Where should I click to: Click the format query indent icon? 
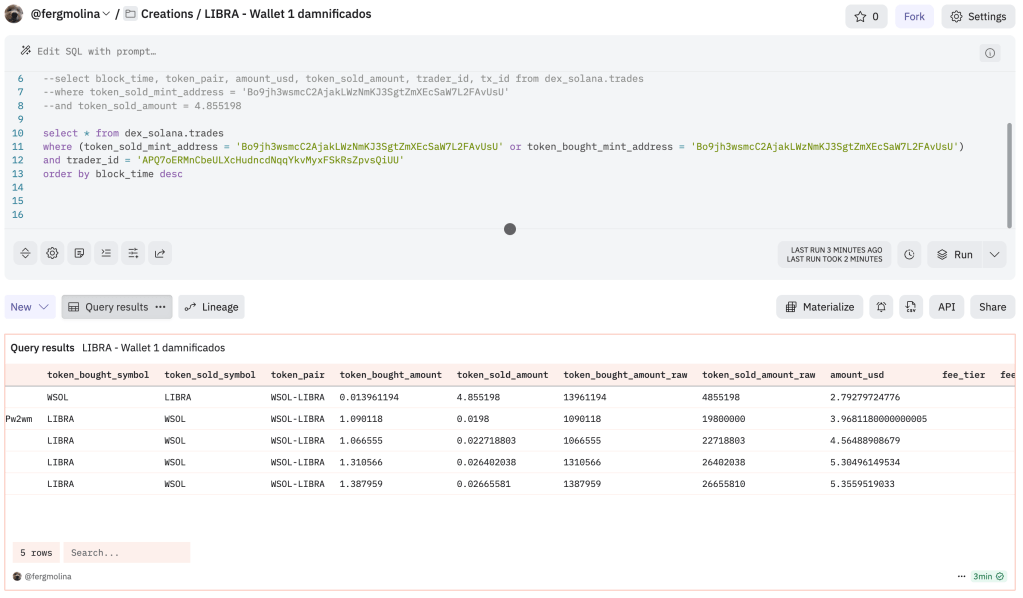[x=106, y=254]
